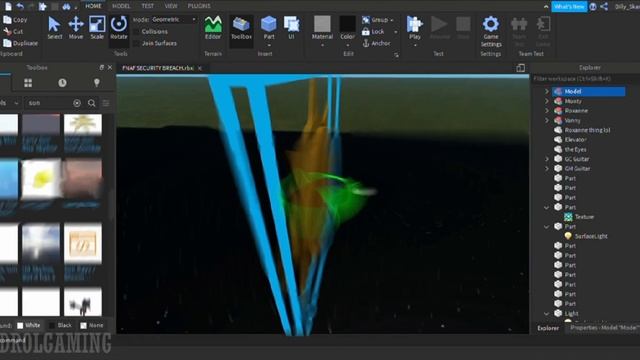
Task: Collapse the Light item
Action: tap(547, 313)
